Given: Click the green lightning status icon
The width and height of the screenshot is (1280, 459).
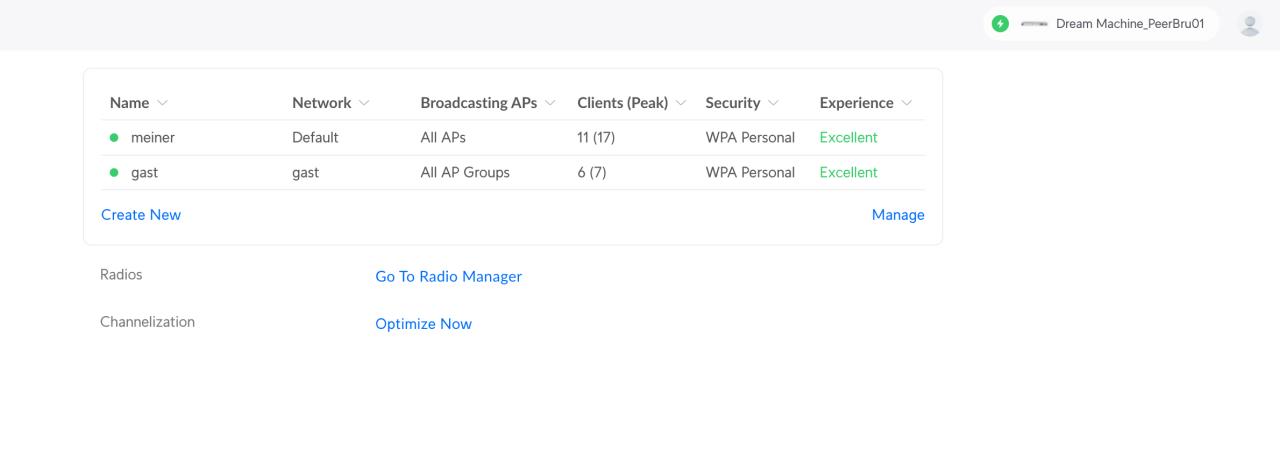Looking at the screenshot, I should coord(1000,24).
